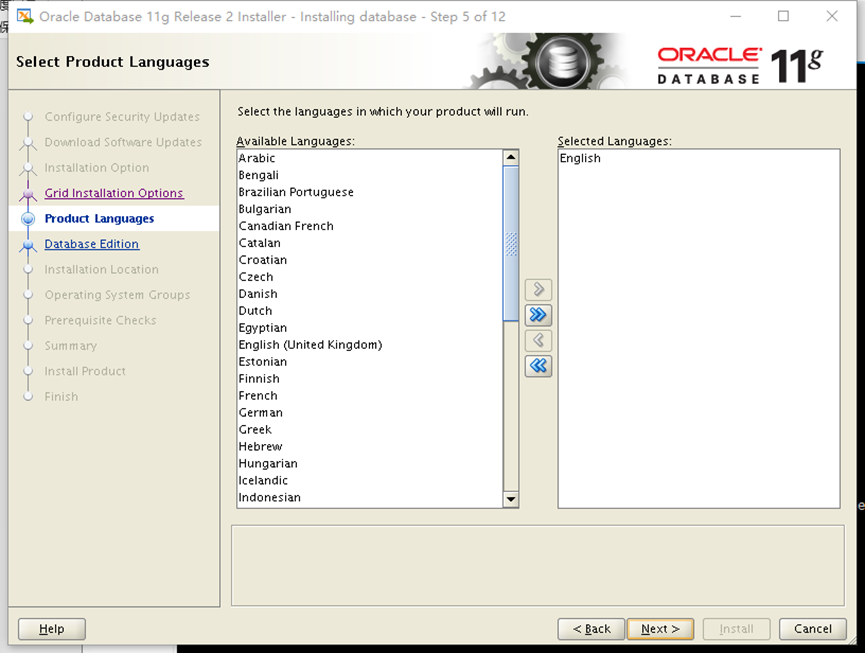The image size is (865, 653).
Task: Minimize the installer window
Action: [735, 16]
